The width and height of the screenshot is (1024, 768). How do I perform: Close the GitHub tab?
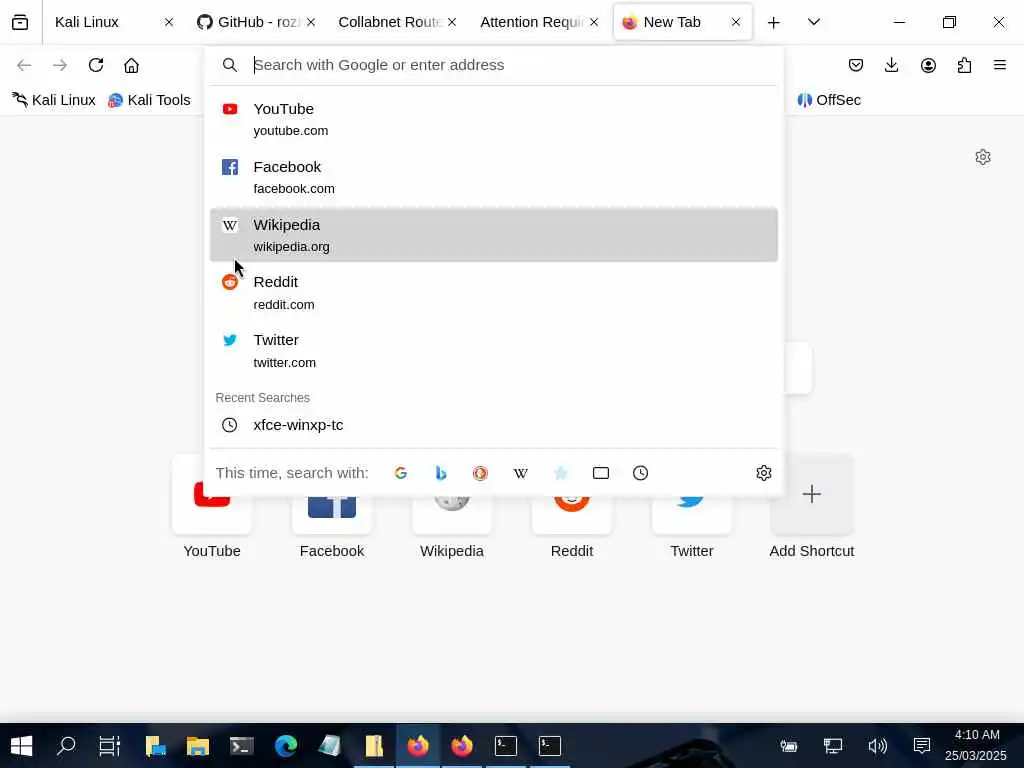click(x=311, y=22)
